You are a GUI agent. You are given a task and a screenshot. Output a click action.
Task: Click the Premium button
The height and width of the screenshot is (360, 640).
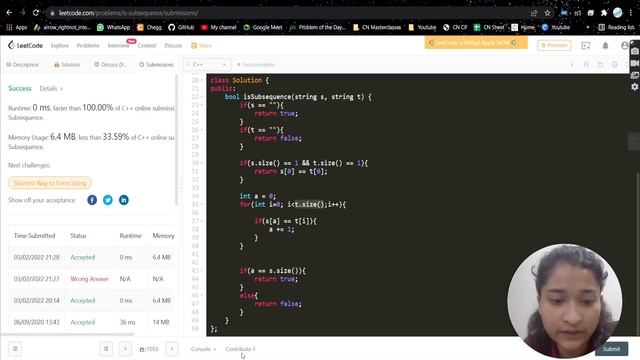point(554,45)
